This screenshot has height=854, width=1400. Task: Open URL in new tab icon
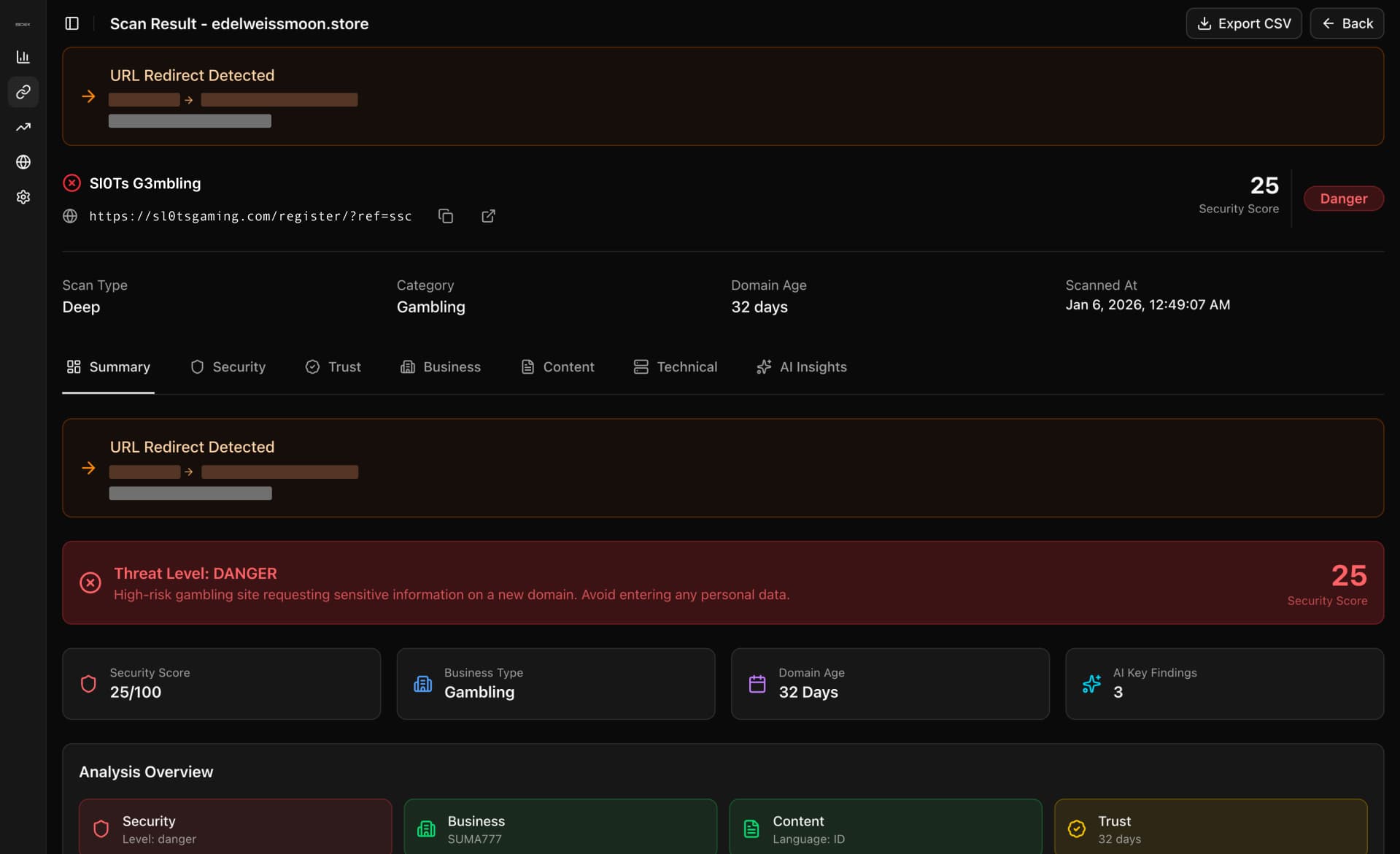pos(488,216)
